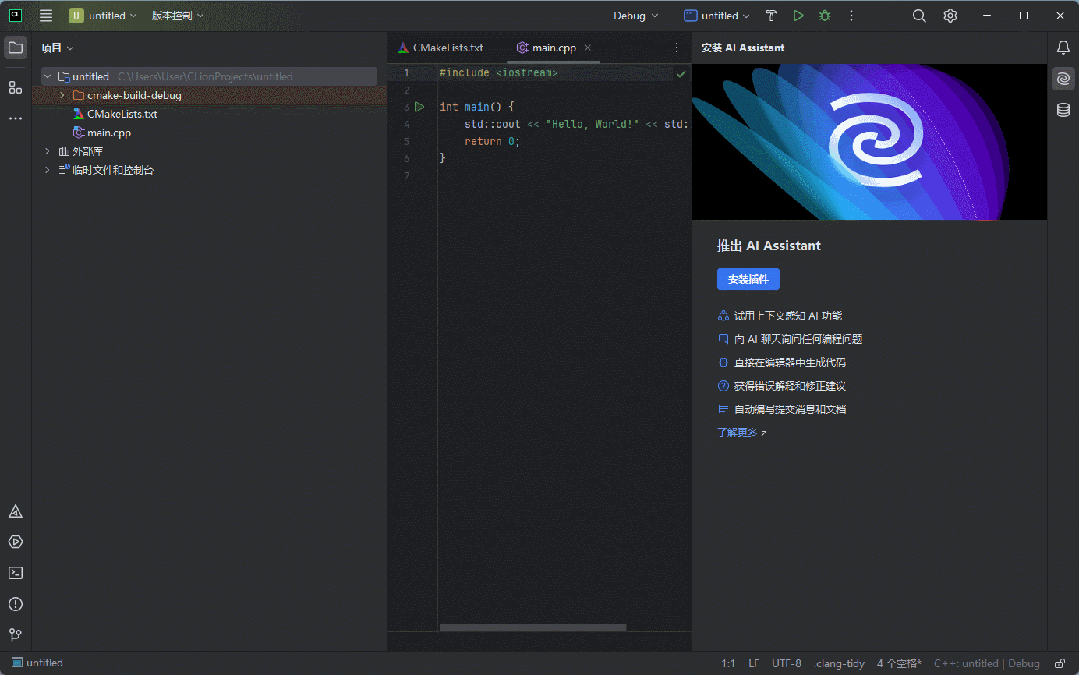Open the Problems tool window
Image resolution: width=1079 pixels, height=675 pixels.
15,604
